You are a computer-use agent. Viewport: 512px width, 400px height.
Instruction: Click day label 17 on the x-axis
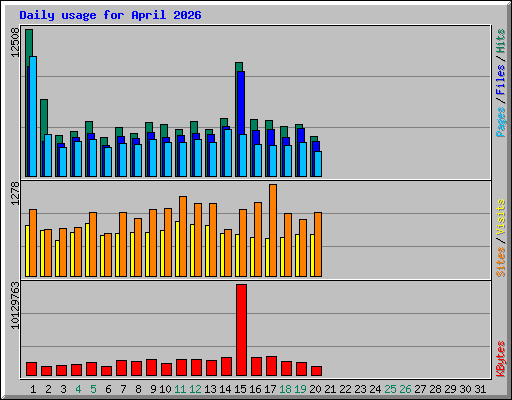coord(270,389)
